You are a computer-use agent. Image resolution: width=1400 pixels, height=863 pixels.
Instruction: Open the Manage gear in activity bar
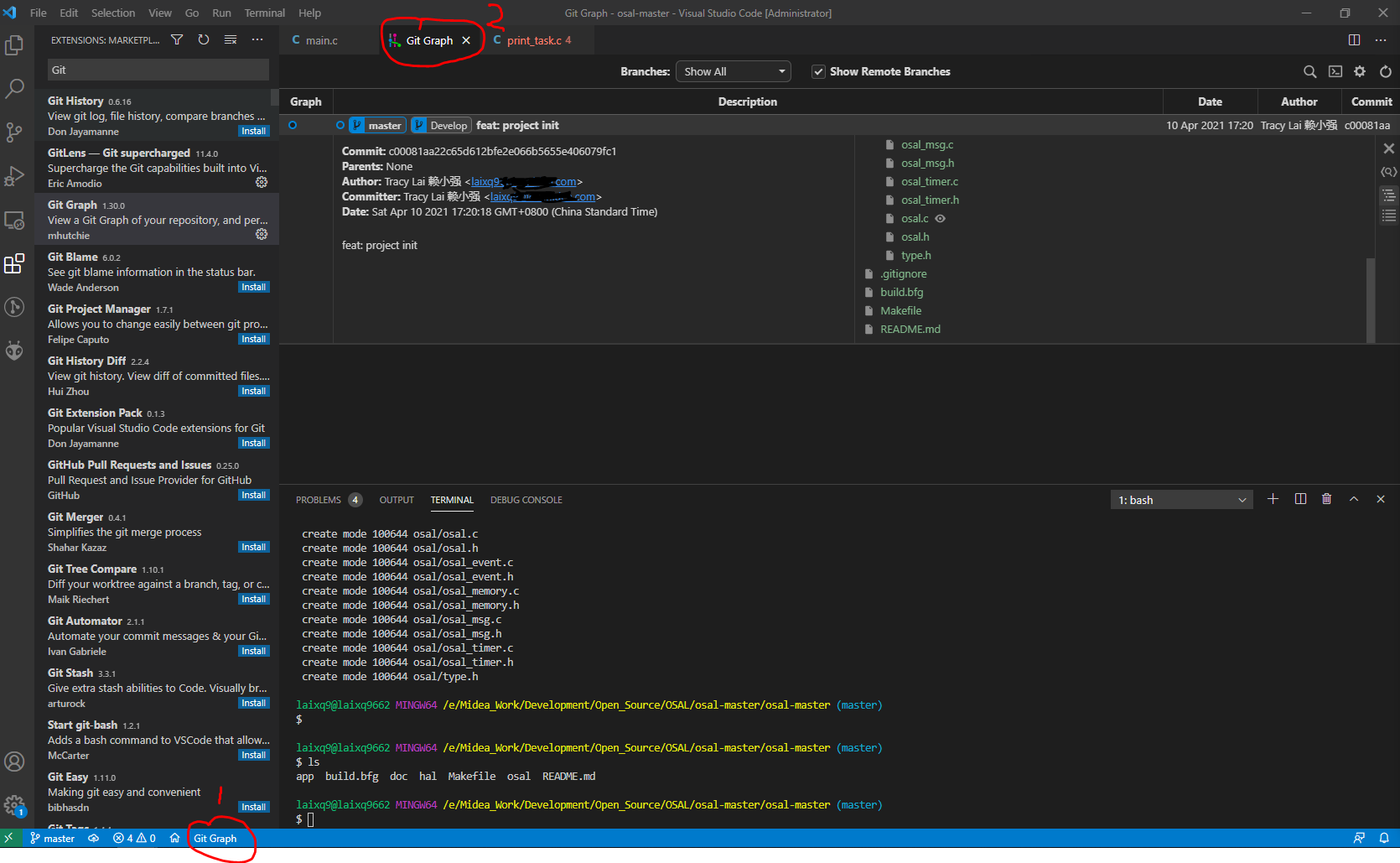14,805
